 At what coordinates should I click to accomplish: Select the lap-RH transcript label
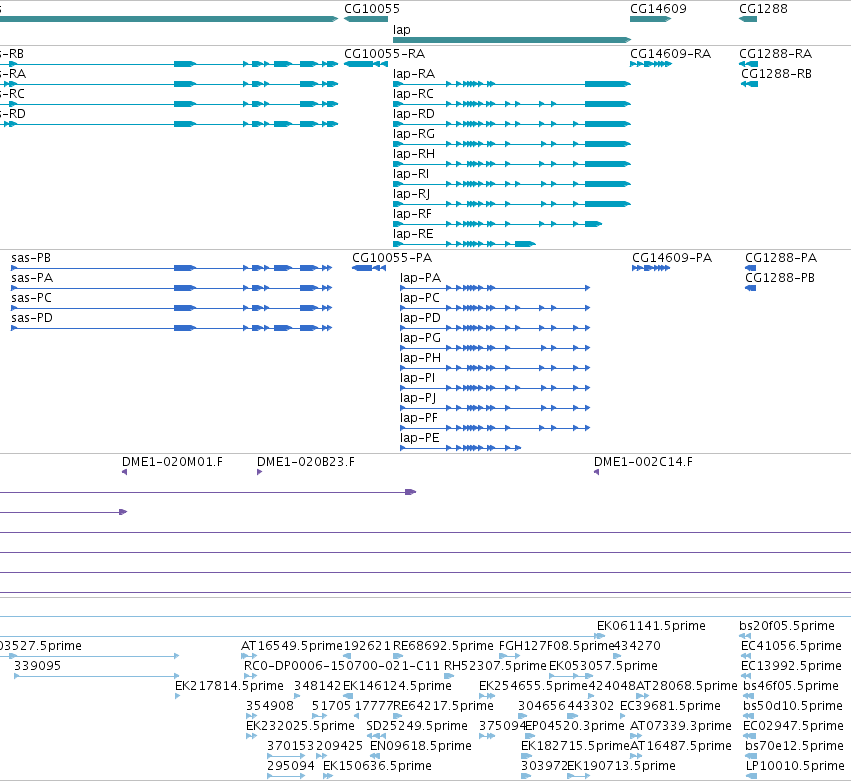point(414,154)
